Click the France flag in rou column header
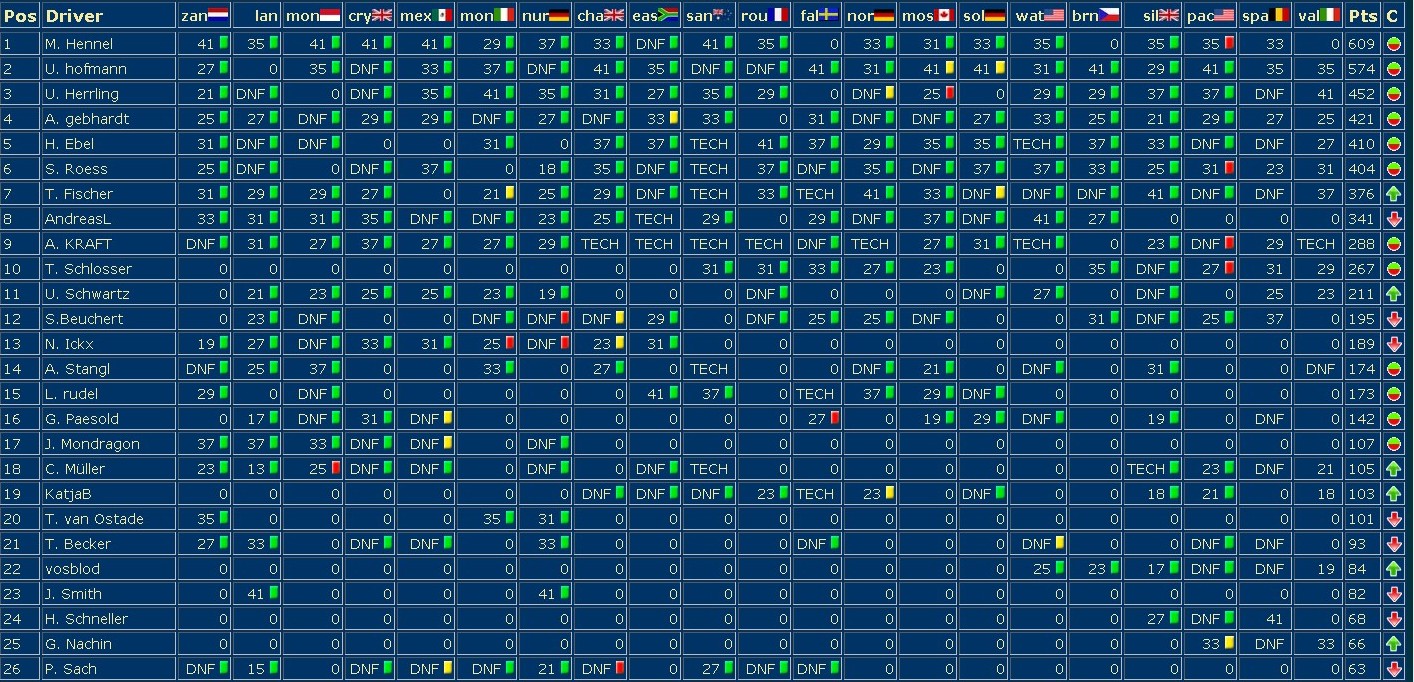 pyautogui.click(x=781, y=16)
